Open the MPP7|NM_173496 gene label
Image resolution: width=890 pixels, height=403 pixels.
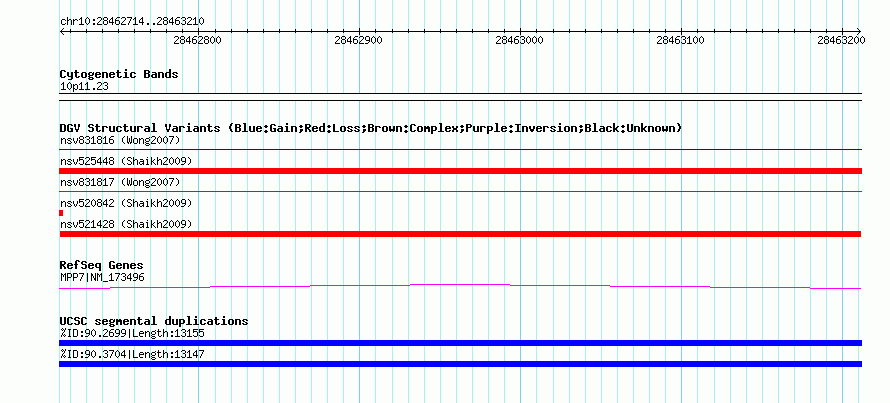coord(102,278)
